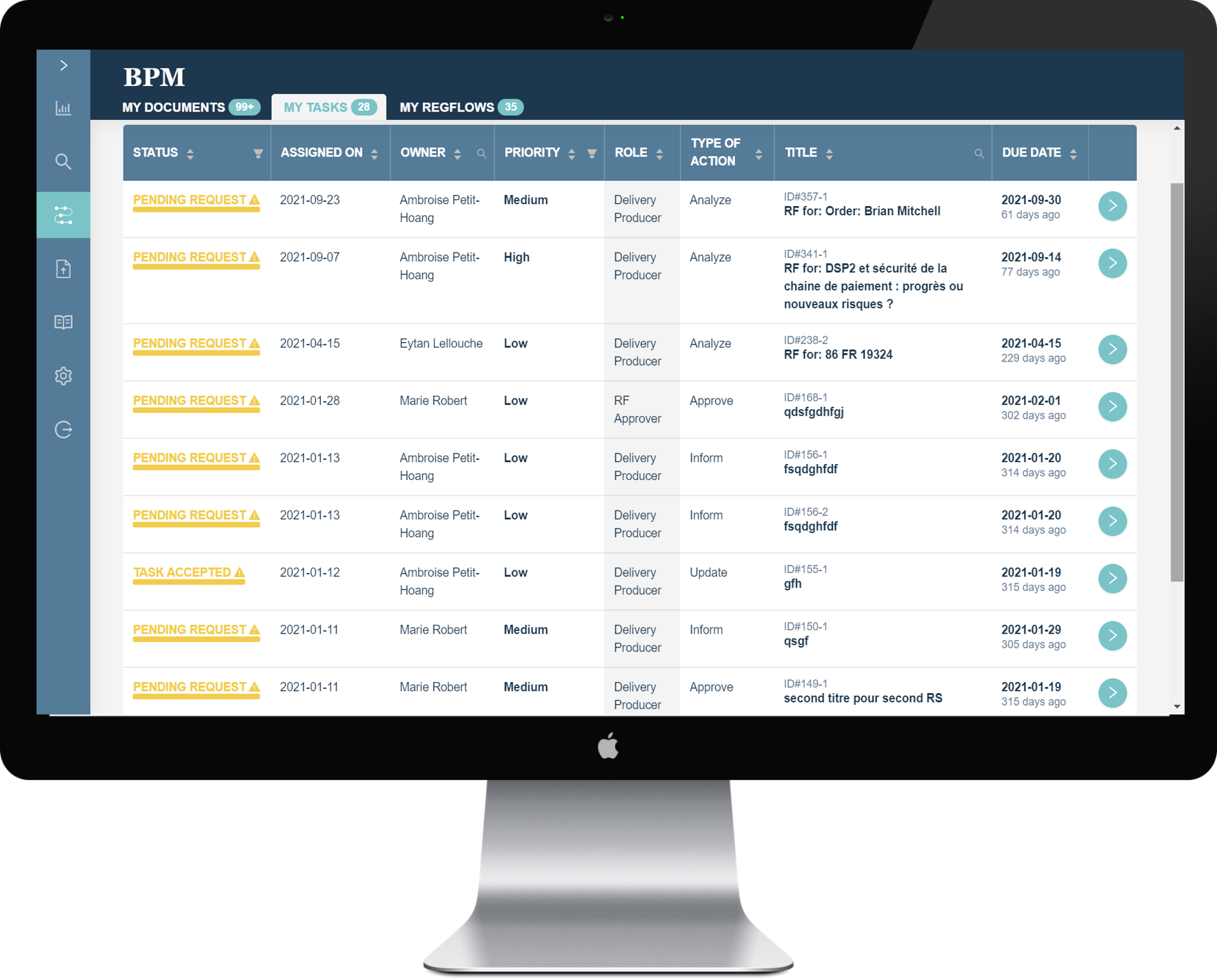1217x980 pixels.
Task: Click the 'RF Approver' role cell
Action: 637,410
